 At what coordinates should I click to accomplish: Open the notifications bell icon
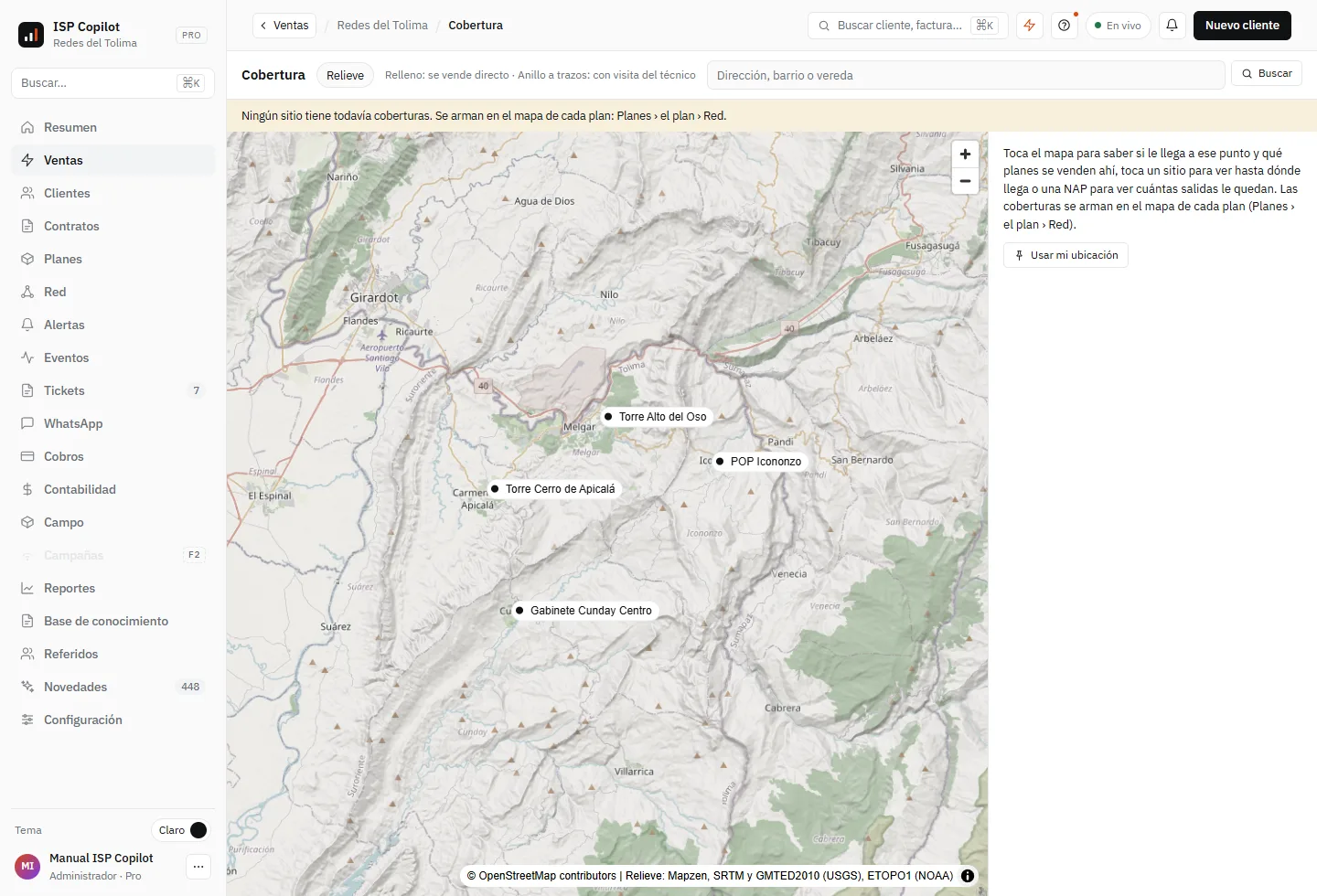[1172, 26]
